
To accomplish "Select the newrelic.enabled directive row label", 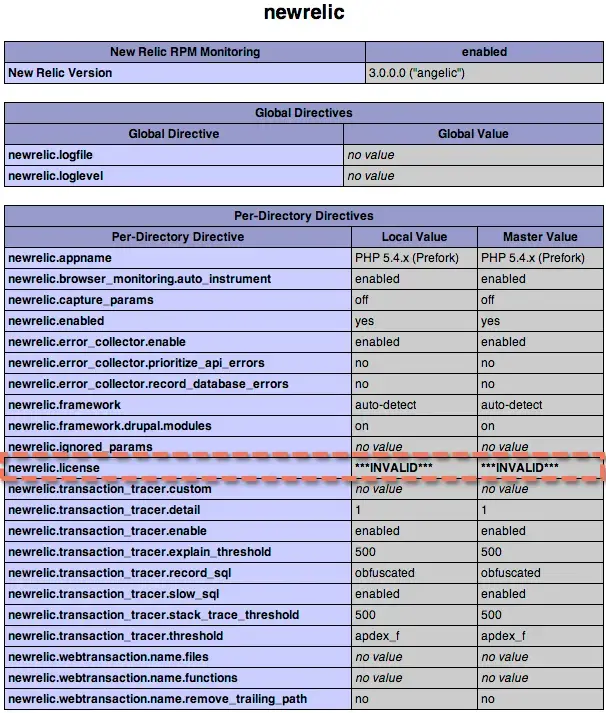I will point(55,321).
